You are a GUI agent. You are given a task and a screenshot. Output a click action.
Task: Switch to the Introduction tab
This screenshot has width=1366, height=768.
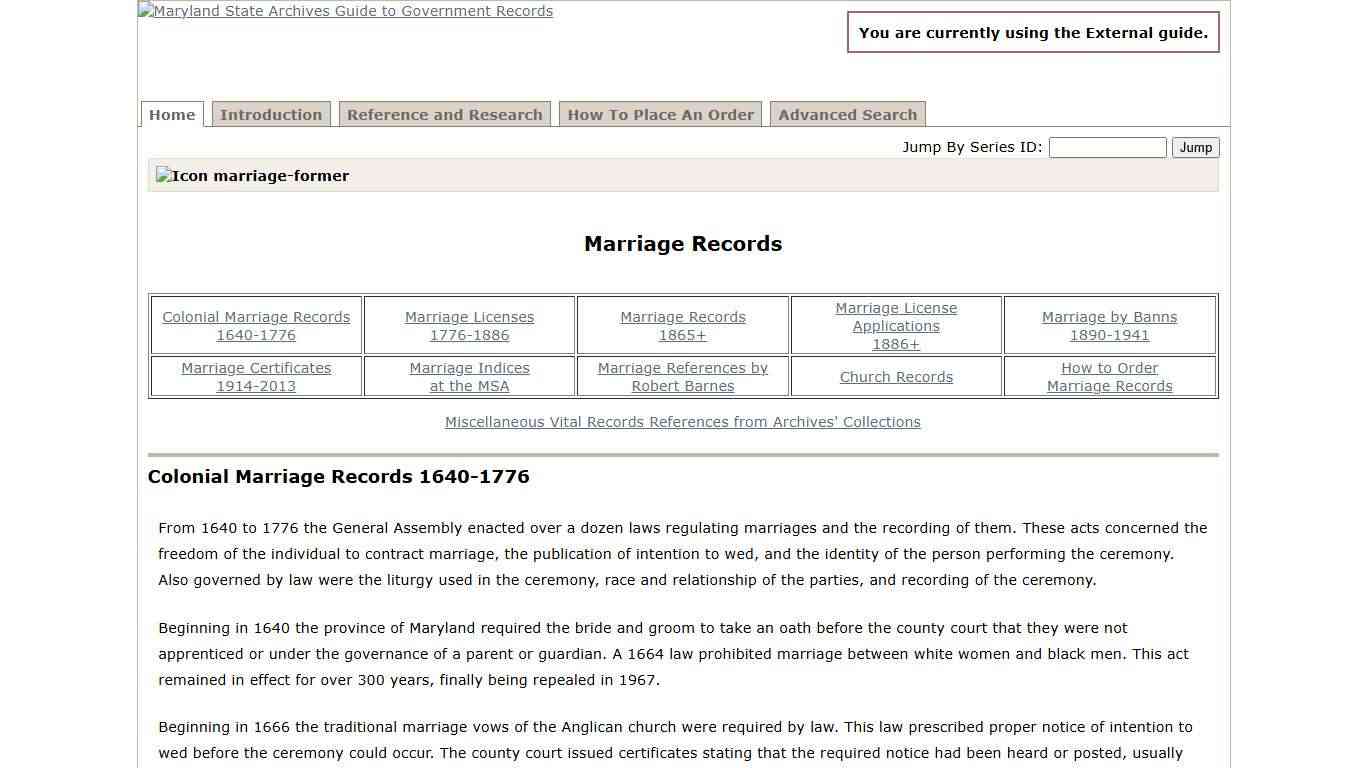[x=271, y=114]
